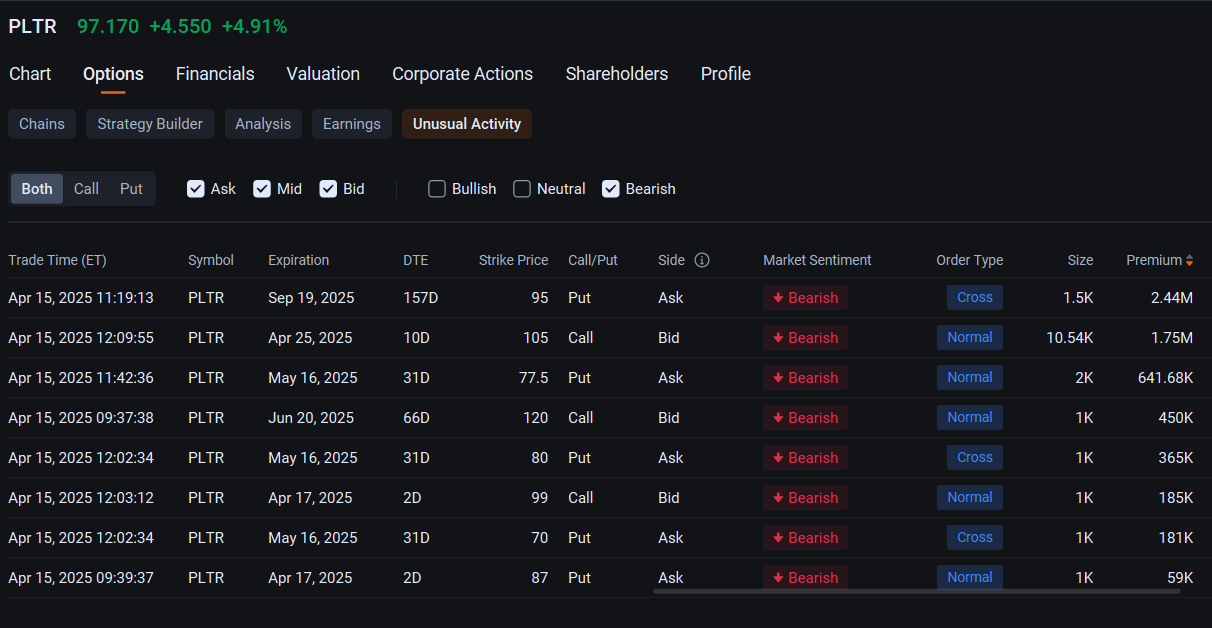
Task: Click the 157D DTE cell
Action: 420,298
